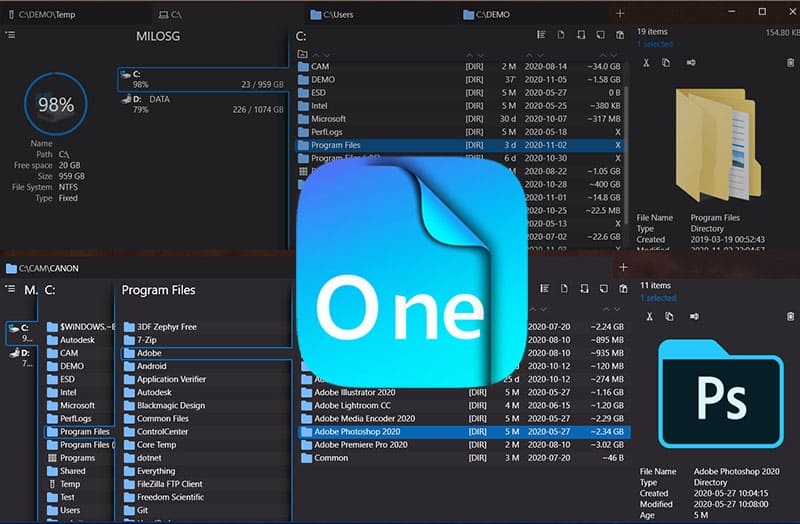Select the highlighted Program Files row in C: list
This screenshot has width=800, height=524.
459,145
